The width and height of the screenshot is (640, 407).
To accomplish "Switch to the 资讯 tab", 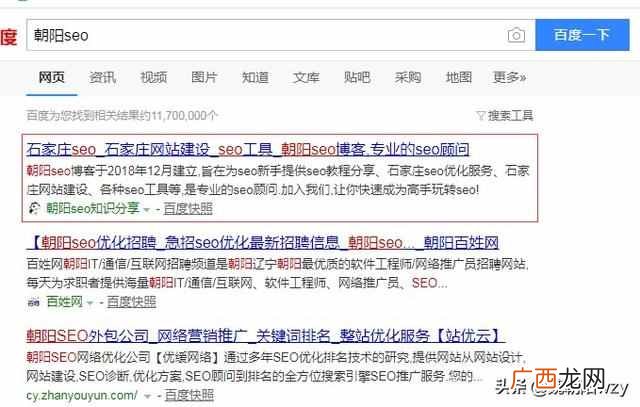I will (x=102, y=77).
